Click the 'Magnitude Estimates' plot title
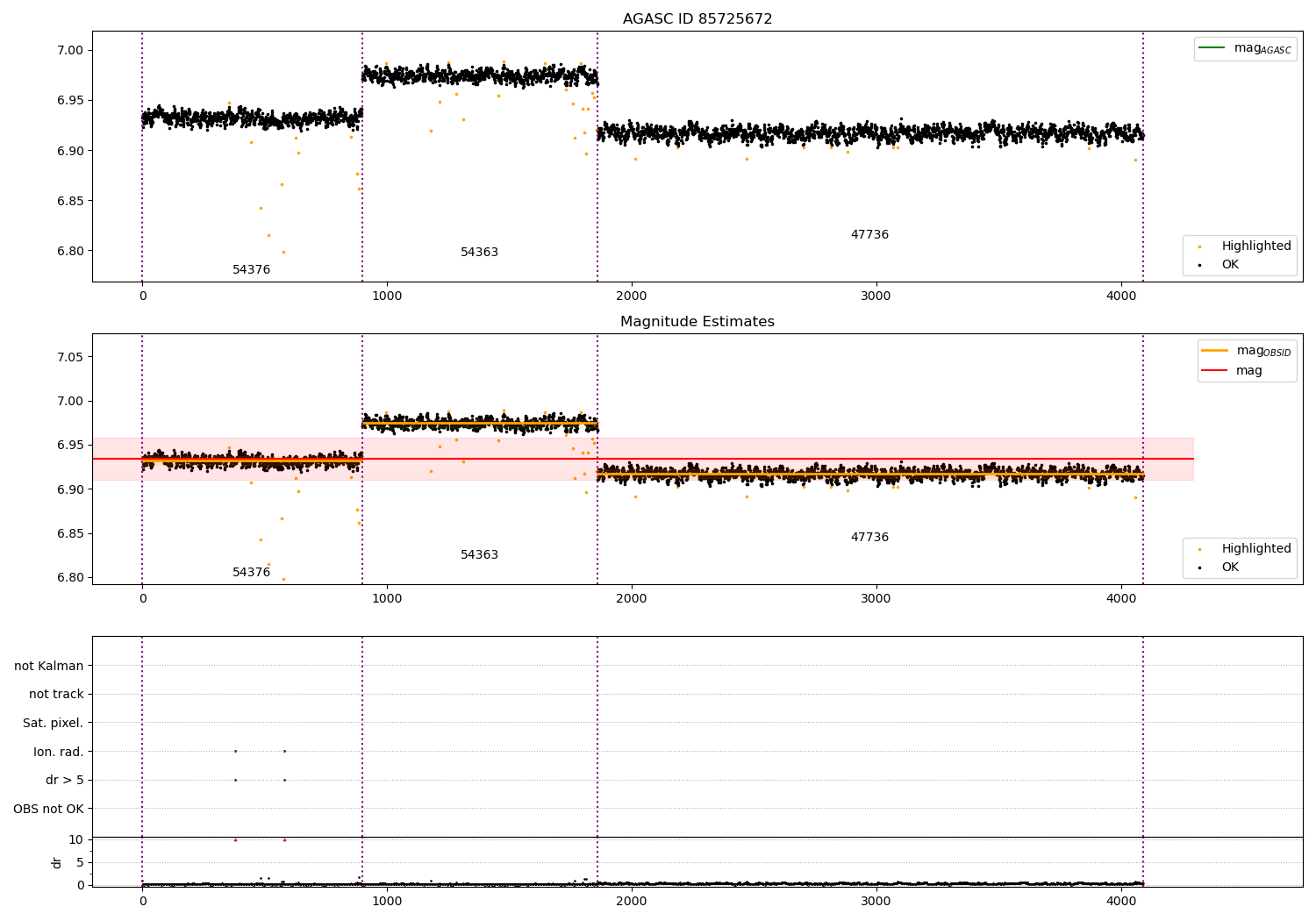Screen dimensions: 1316x921 697,322
